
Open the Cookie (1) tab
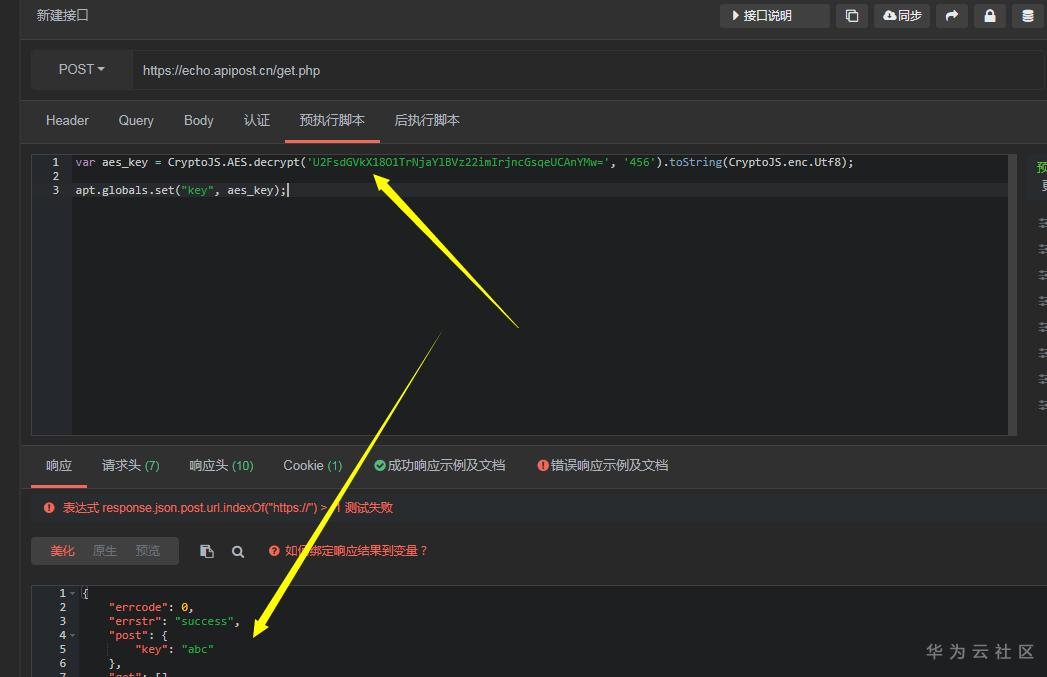[x=312, y=466]
